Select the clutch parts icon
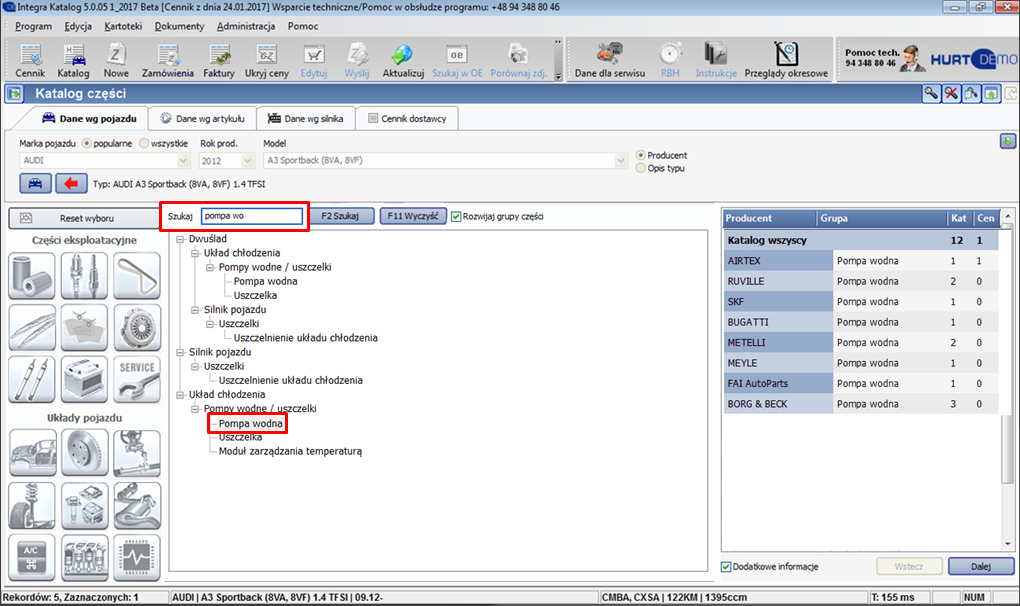 point(137,327)
